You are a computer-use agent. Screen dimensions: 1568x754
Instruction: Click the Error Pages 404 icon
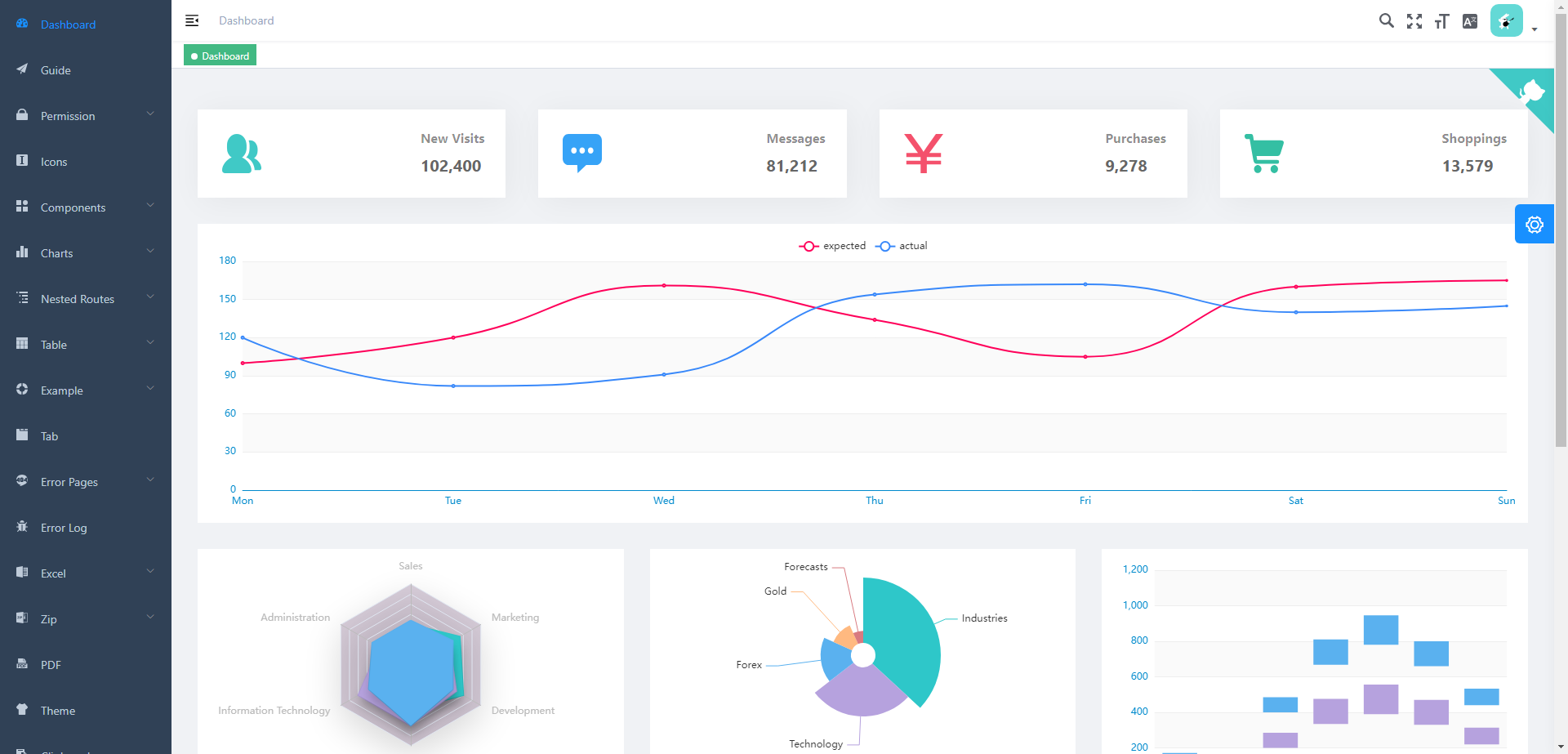point(22,481)
